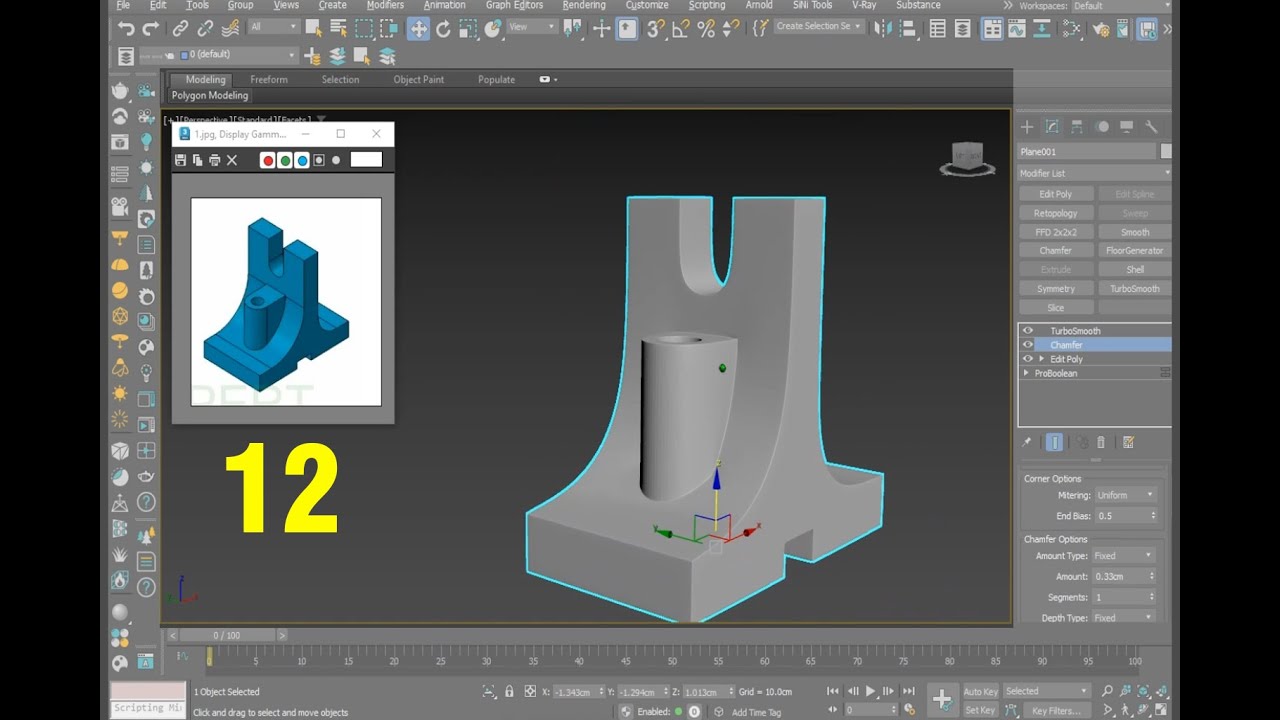
Task: Open the Schematic View icon
Action: coord(1040,29)
